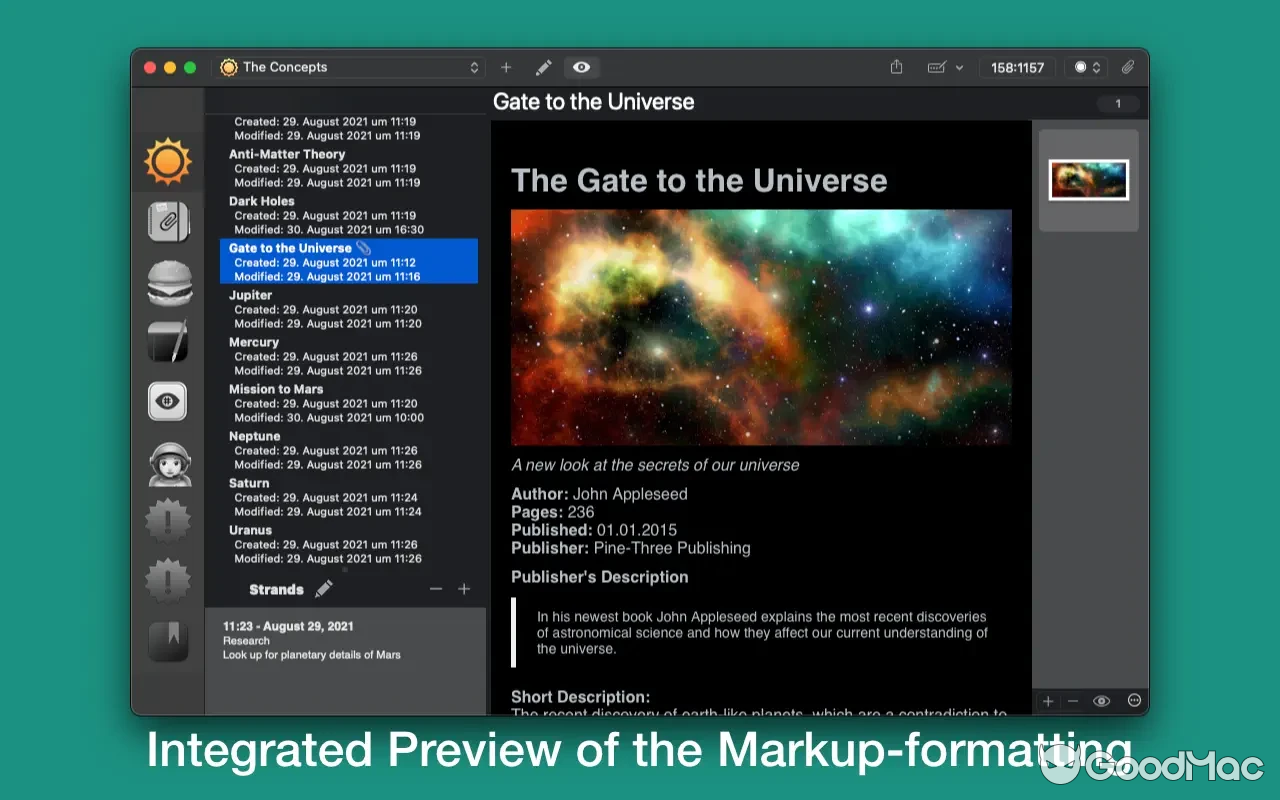1280x800 pixels.
Task: Toggle attachment preview eye in bottom bar
Action: (1101, 701)
